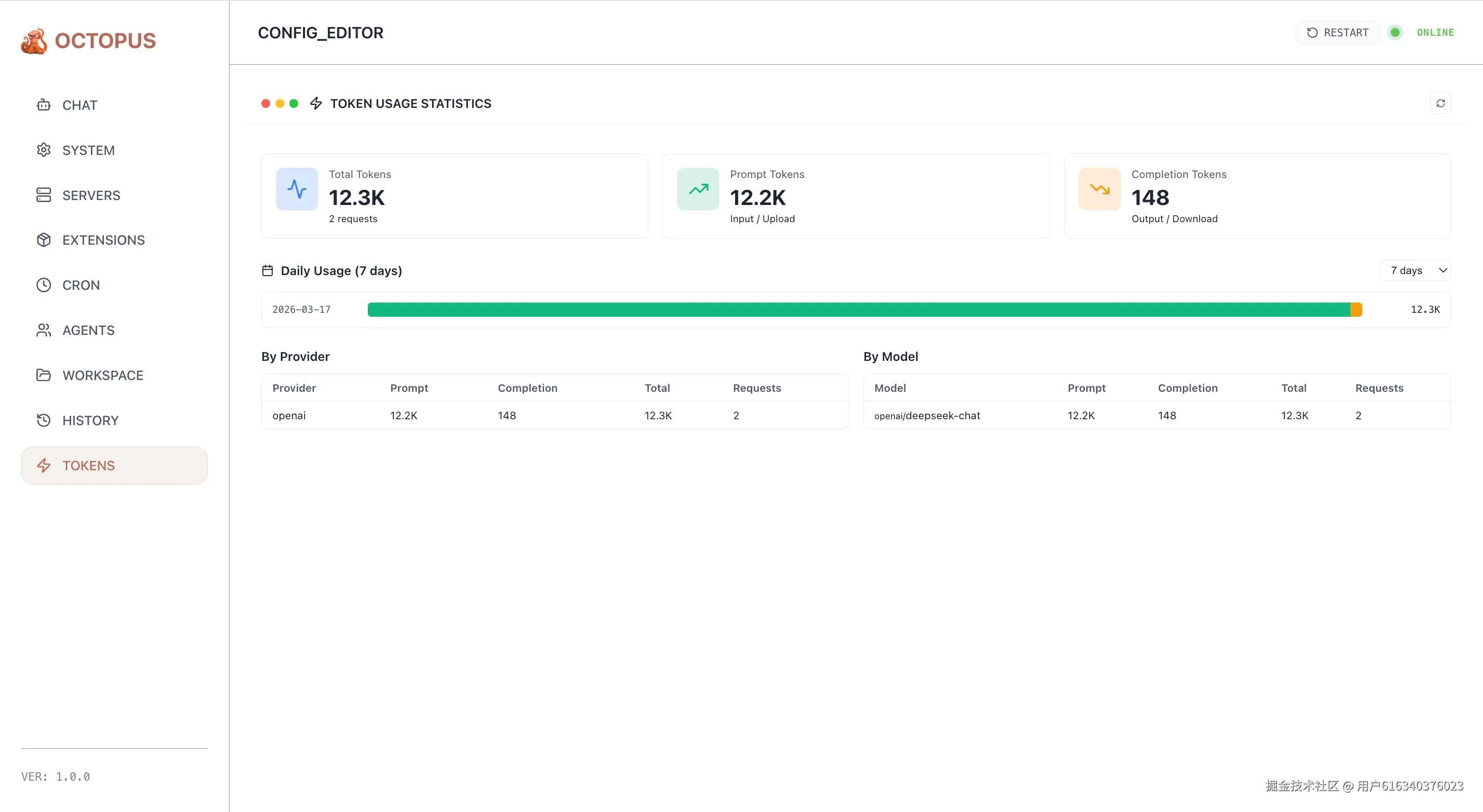Viewport: 1483px width, 812px height.
Task: Open the EXTENSIONS page
Action: 103,240
